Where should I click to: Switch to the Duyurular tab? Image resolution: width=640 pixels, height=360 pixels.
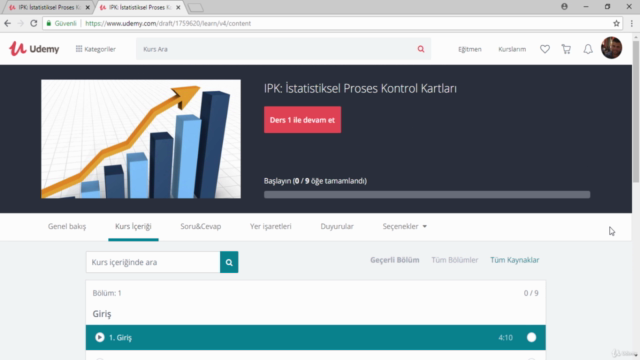click(x=337, y=226)
